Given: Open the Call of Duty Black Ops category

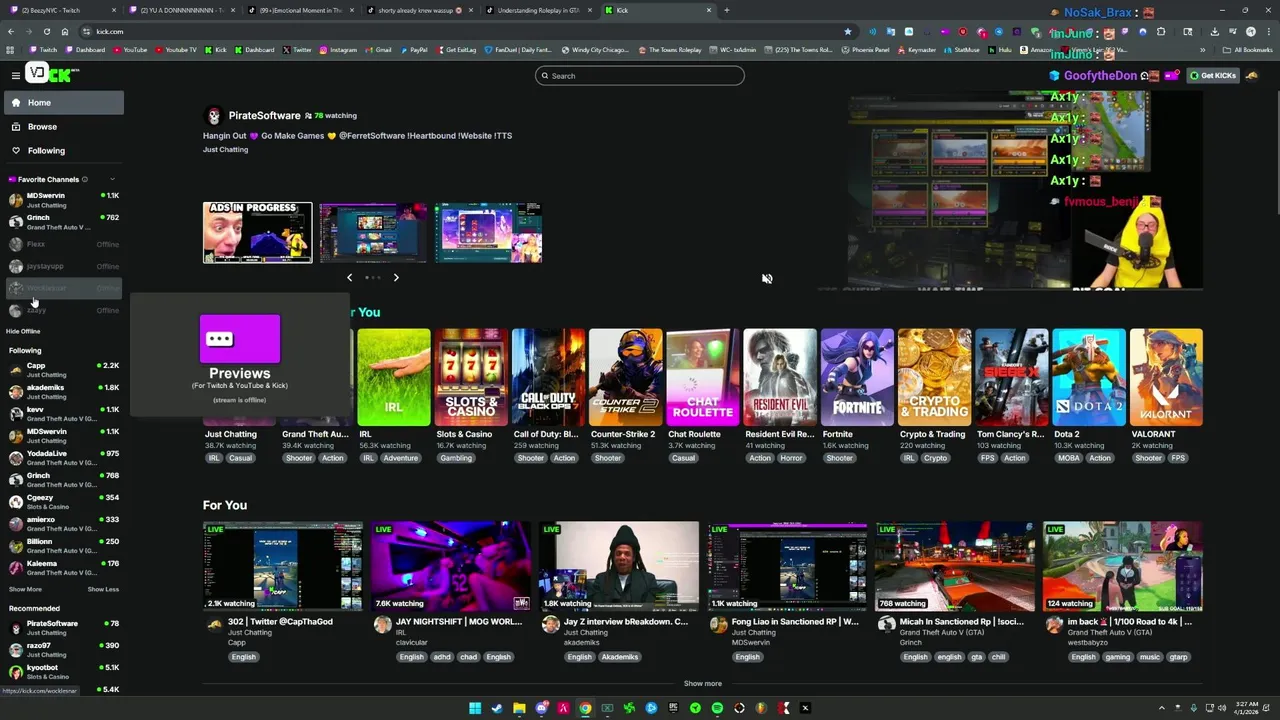Looking at the screenshot, I should point(548,377).
